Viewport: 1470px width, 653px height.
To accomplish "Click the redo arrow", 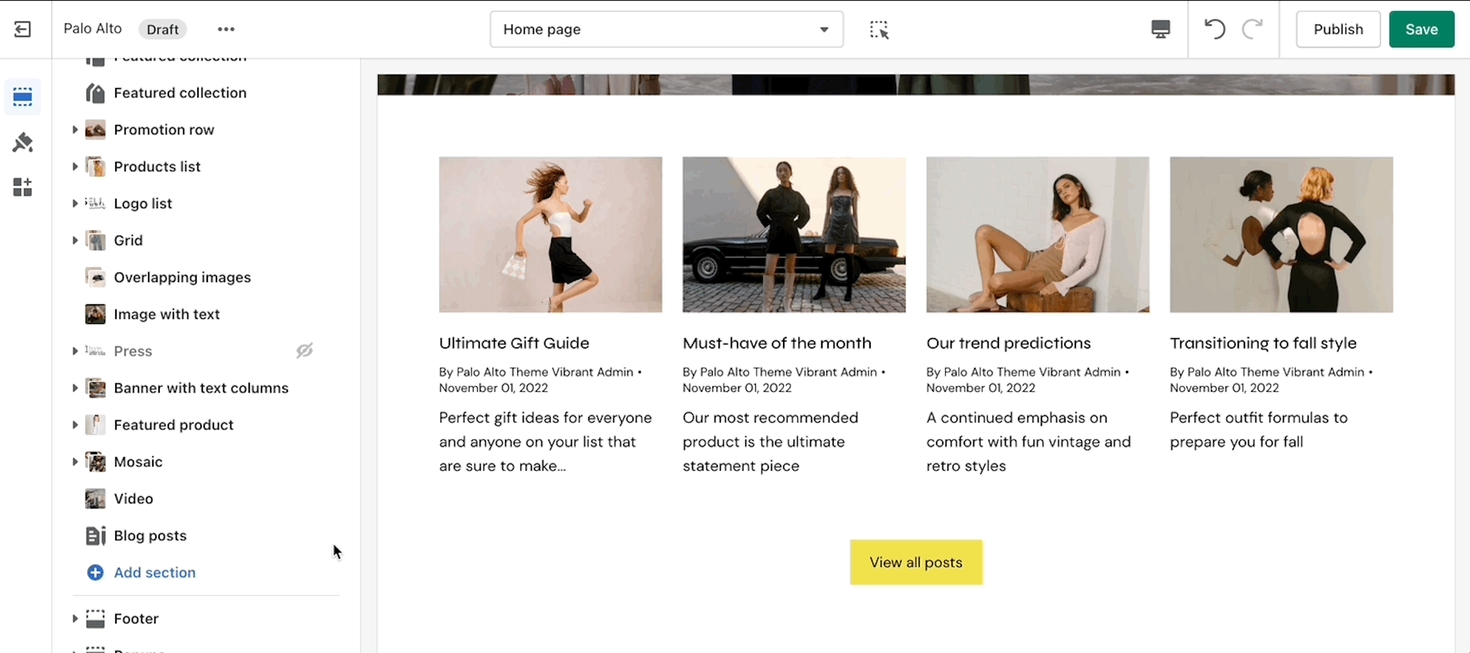I will tap(1252, 29).
